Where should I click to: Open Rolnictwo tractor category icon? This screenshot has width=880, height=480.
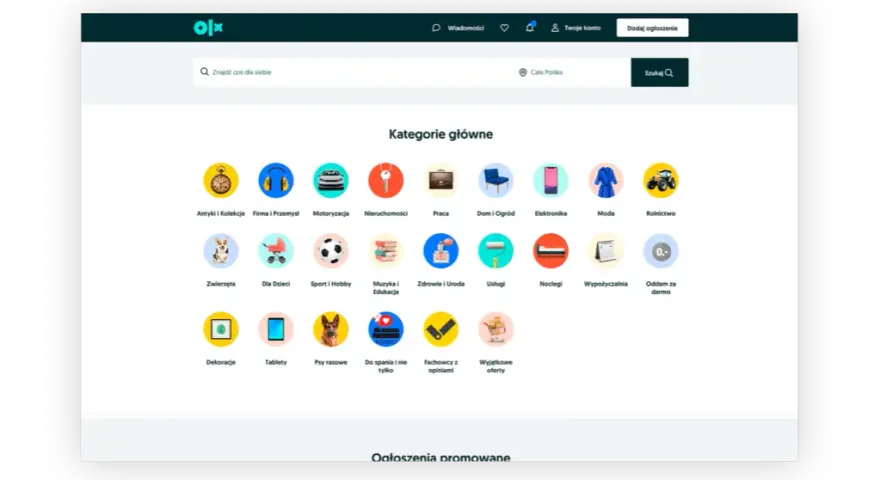click(661, 180)
